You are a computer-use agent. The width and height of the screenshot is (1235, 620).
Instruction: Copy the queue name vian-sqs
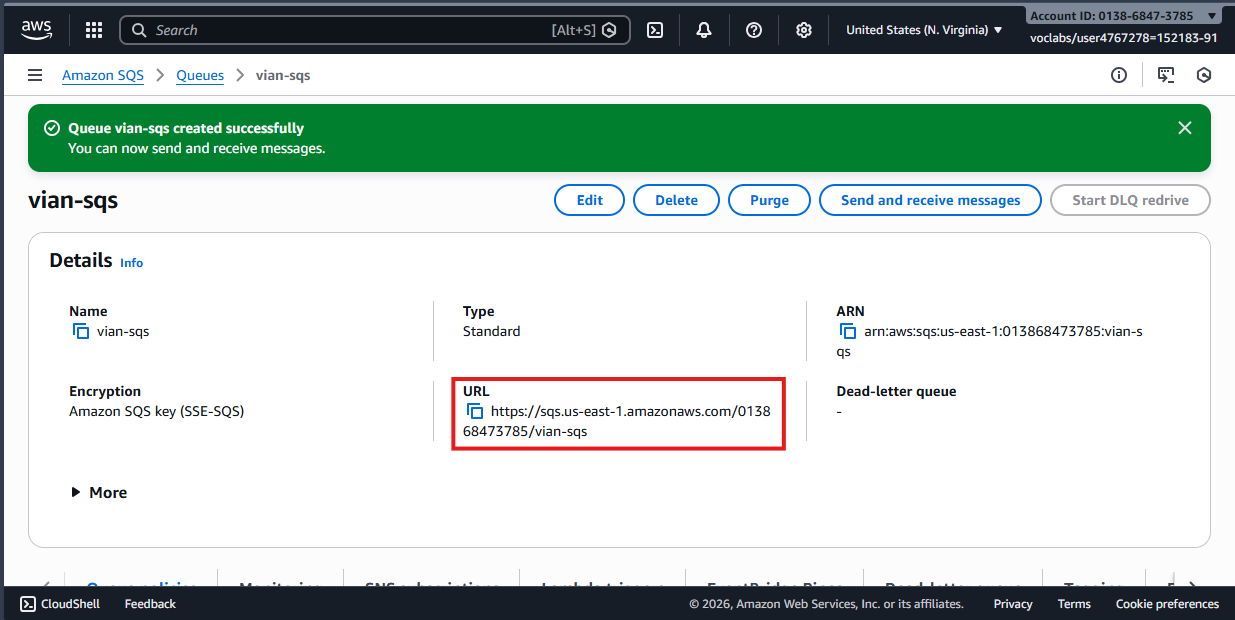point(81,331)
